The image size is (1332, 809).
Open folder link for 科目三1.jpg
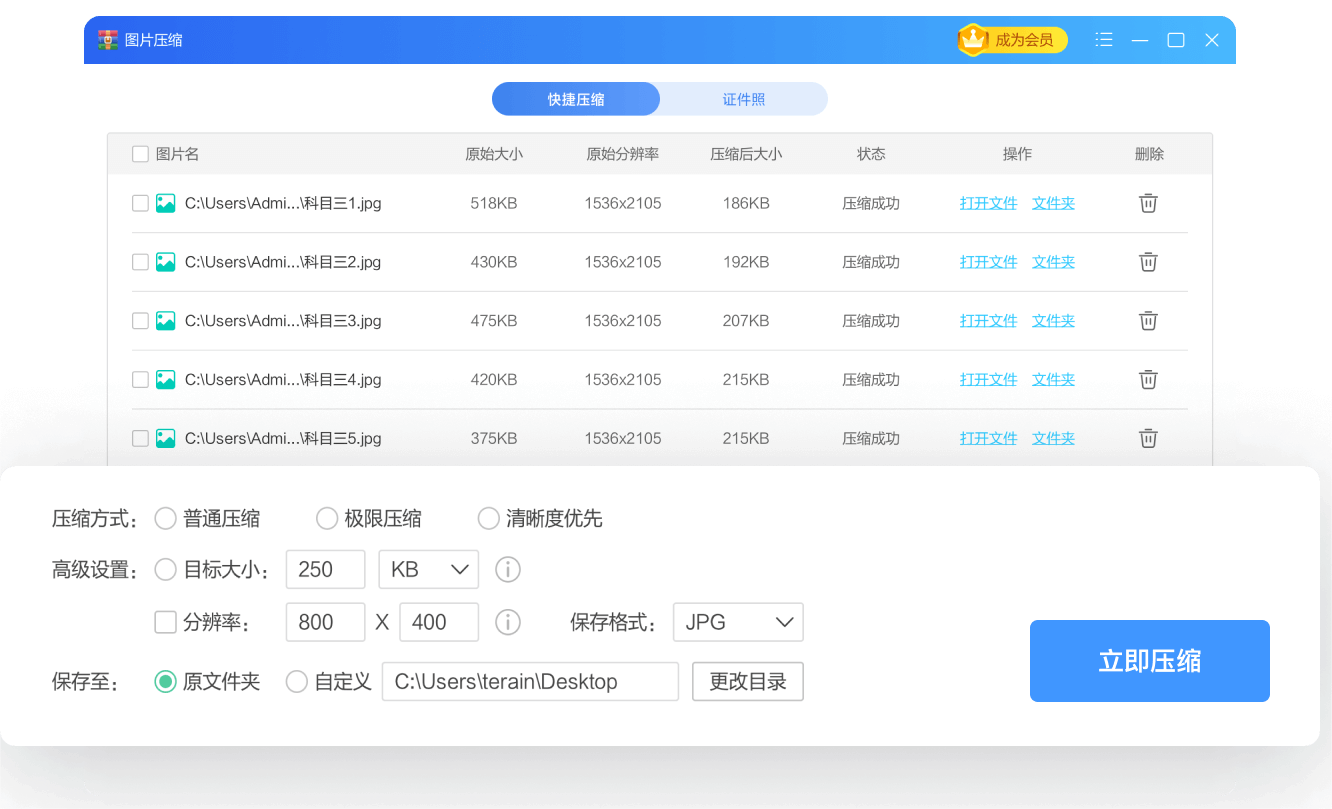(x=1054, y=203)
